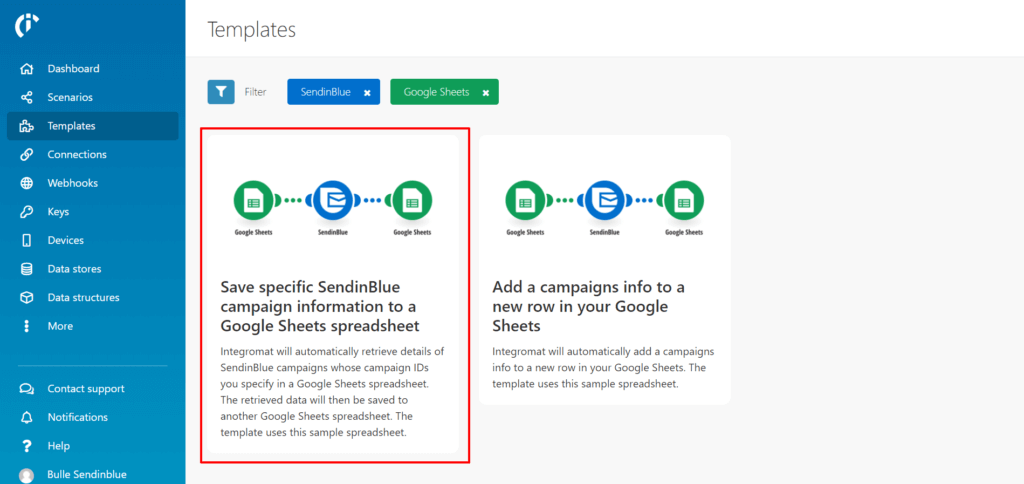
Task: Click the Filter label text
Action: click(255, 92)
